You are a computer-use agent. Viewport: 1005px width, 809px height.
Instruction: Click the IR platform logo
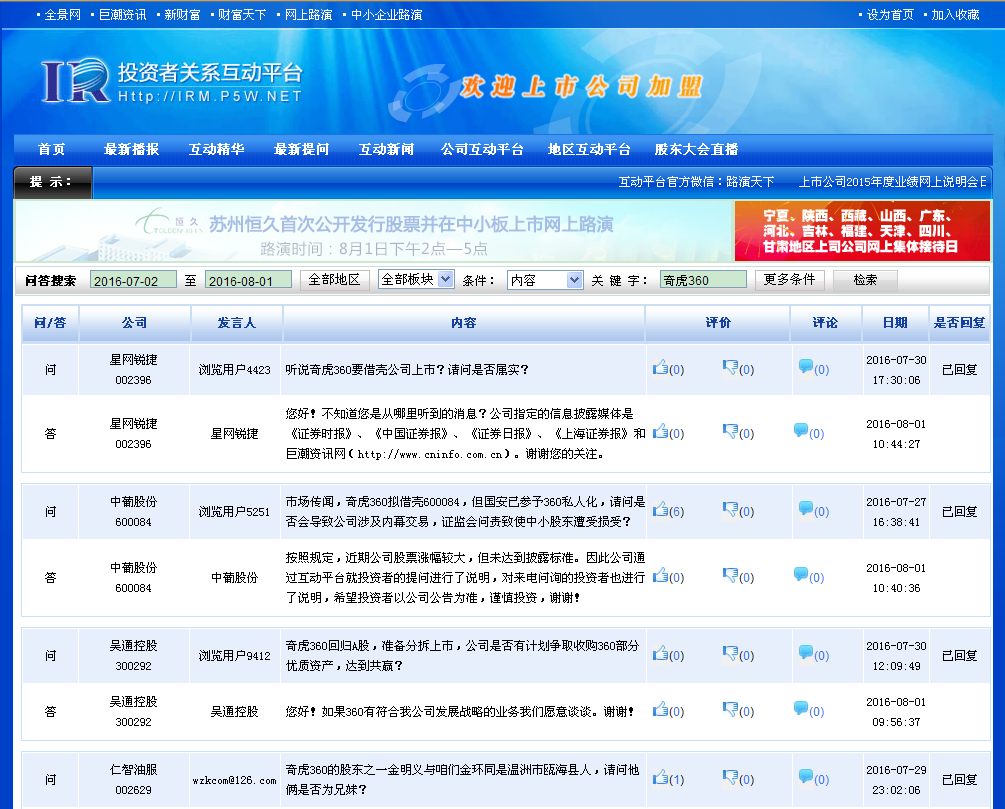coord(76,81)
